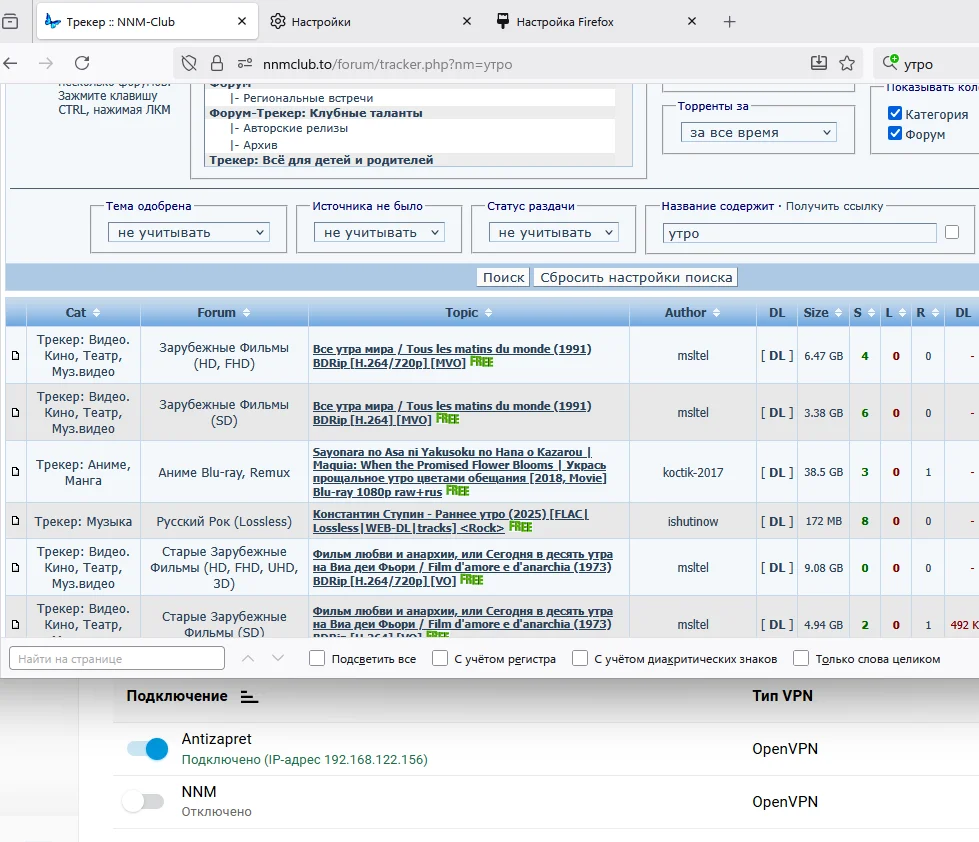Go back using the browser back arrow
979x842 pixels.
pos(10,63)
